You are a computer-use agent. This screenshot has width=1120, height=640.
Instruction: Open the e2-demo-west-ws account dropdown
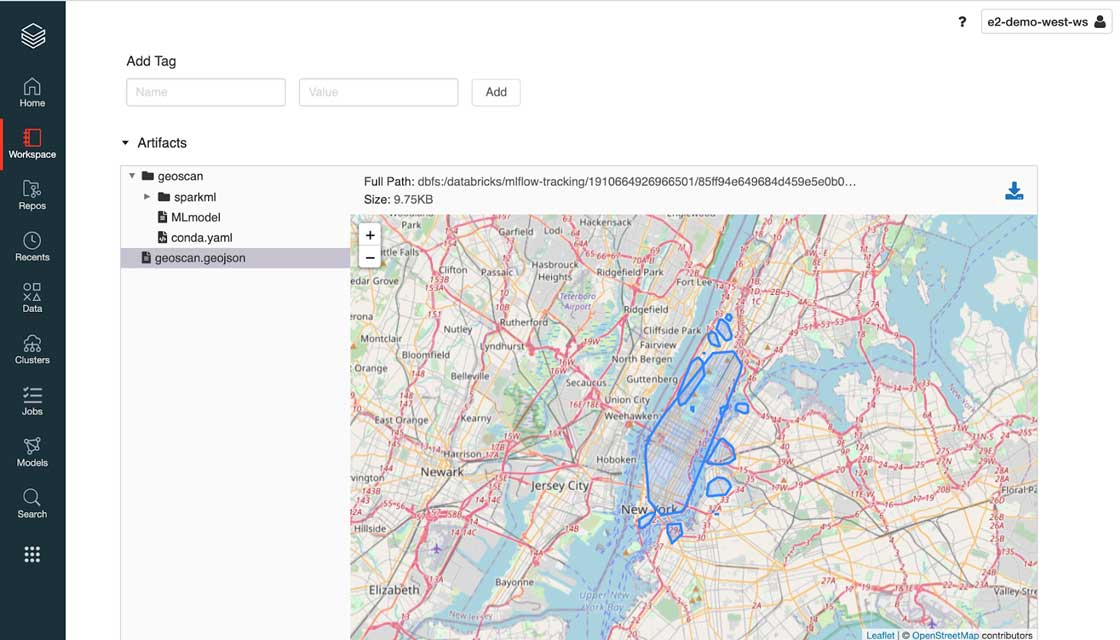(x=1046, y=22)
